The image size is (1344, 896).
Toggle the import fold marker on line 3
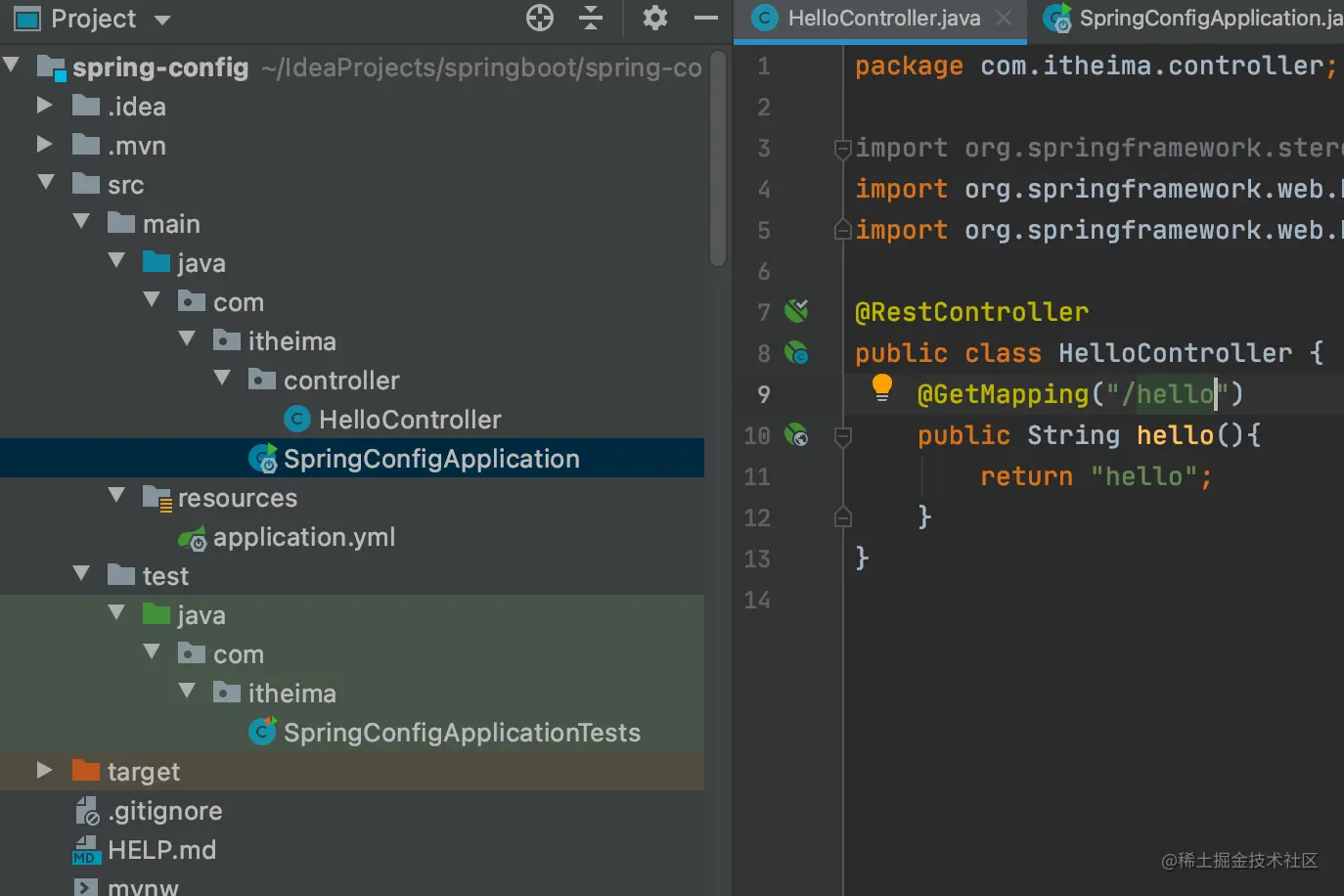[x=842, y=149]
